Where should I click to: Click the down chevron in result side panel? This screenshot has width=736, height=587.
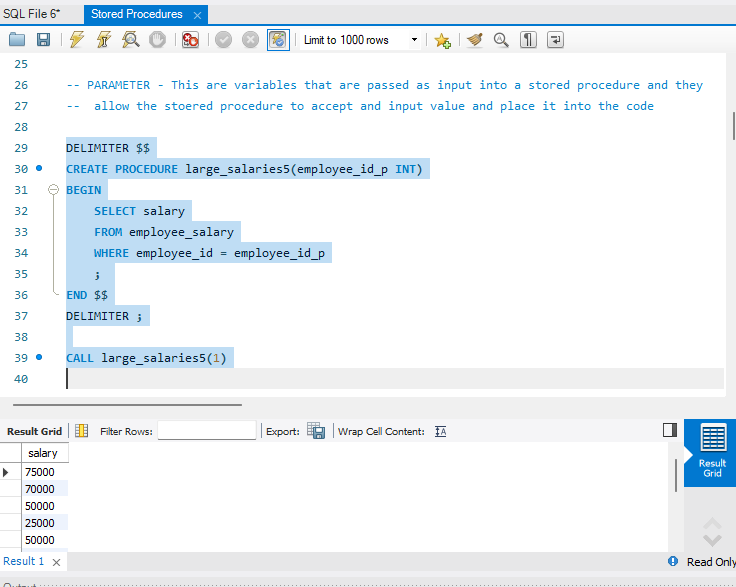coord(712,541)
